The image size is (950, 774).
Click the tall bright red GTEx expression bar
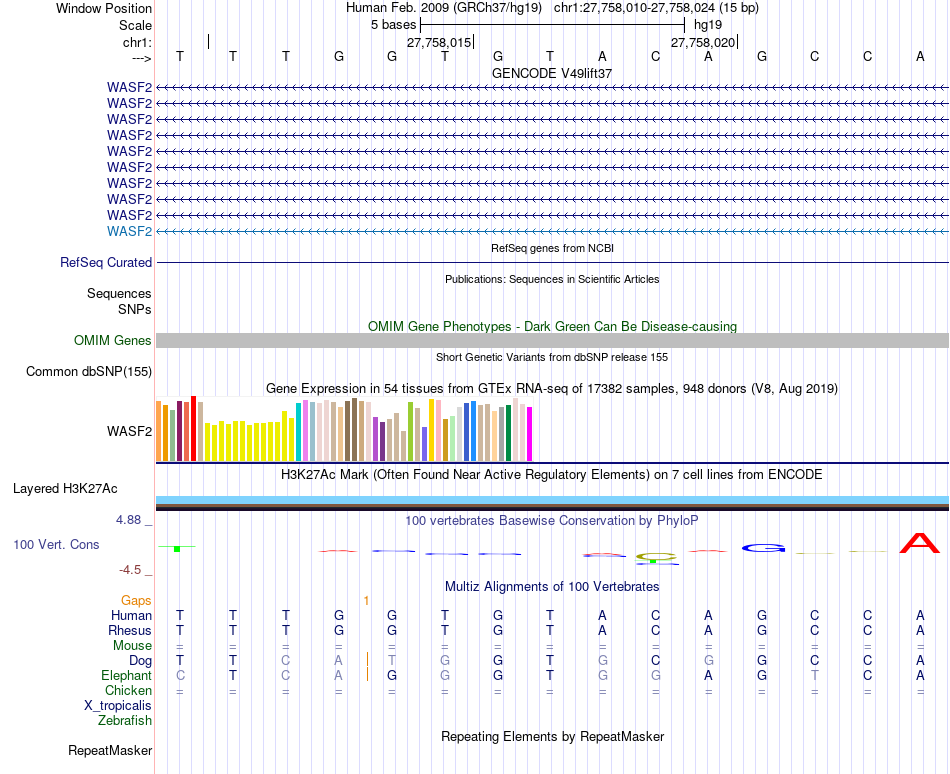(193, 429)
